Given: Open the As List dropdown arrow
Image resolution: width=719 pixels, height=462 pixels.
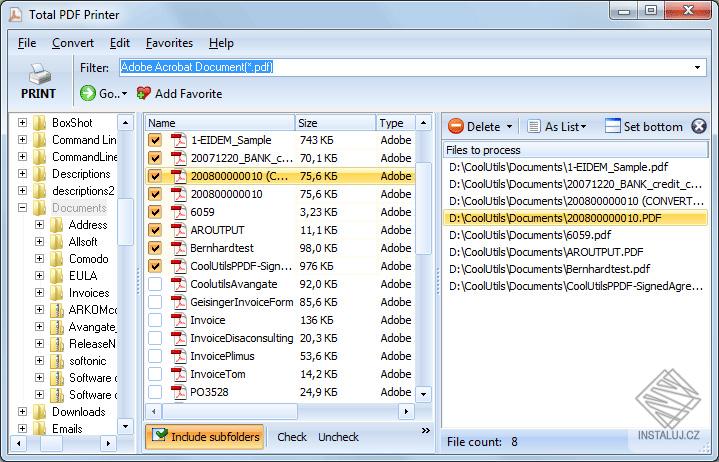Looking at the screenshot, I should pos(583,126).
